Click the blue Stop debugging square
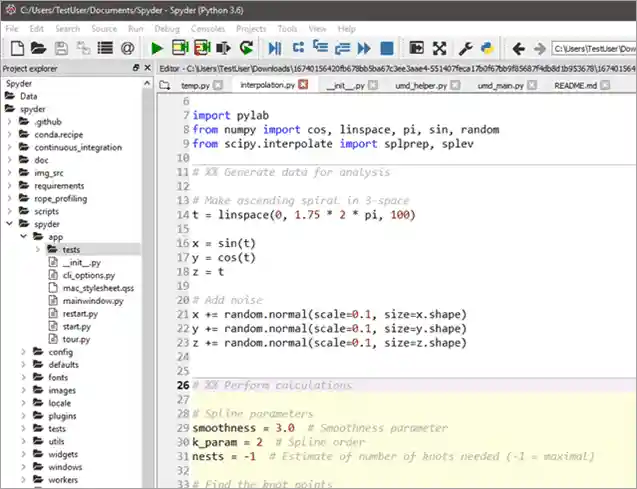The width and height of the screenshot is (637, 489). (388, 47)
